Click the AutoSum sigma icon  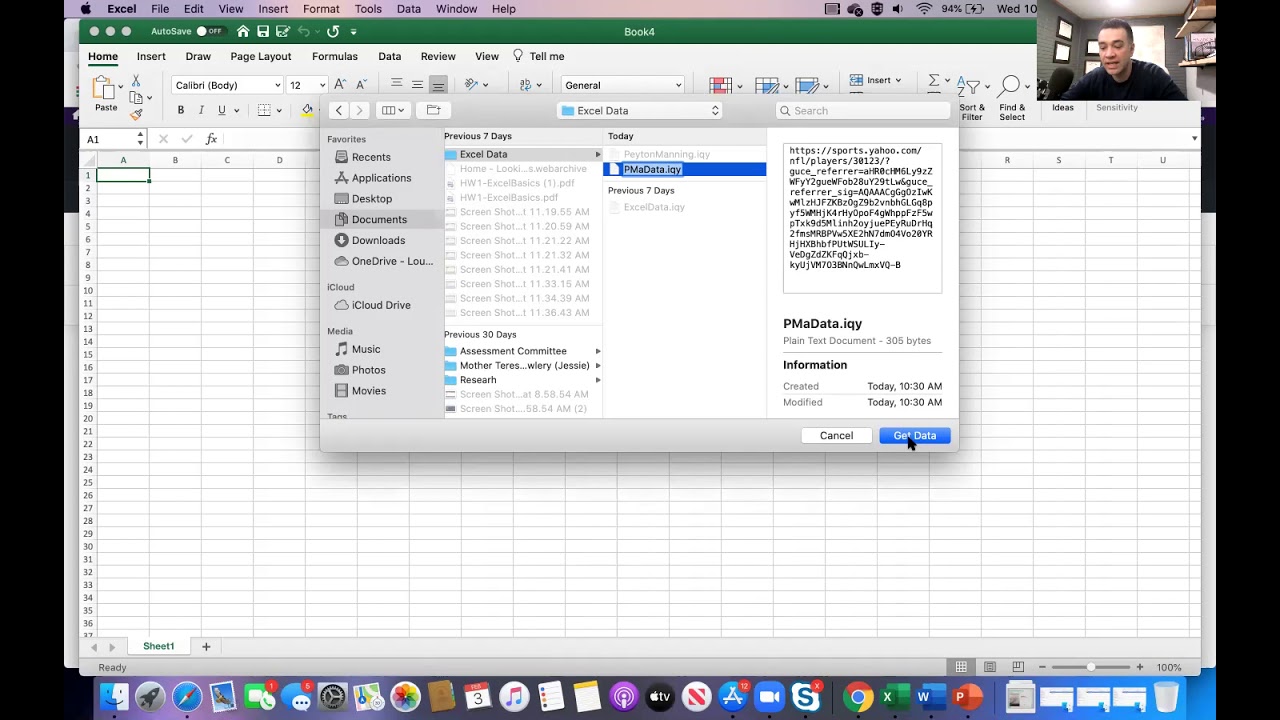tap(934, 81)
